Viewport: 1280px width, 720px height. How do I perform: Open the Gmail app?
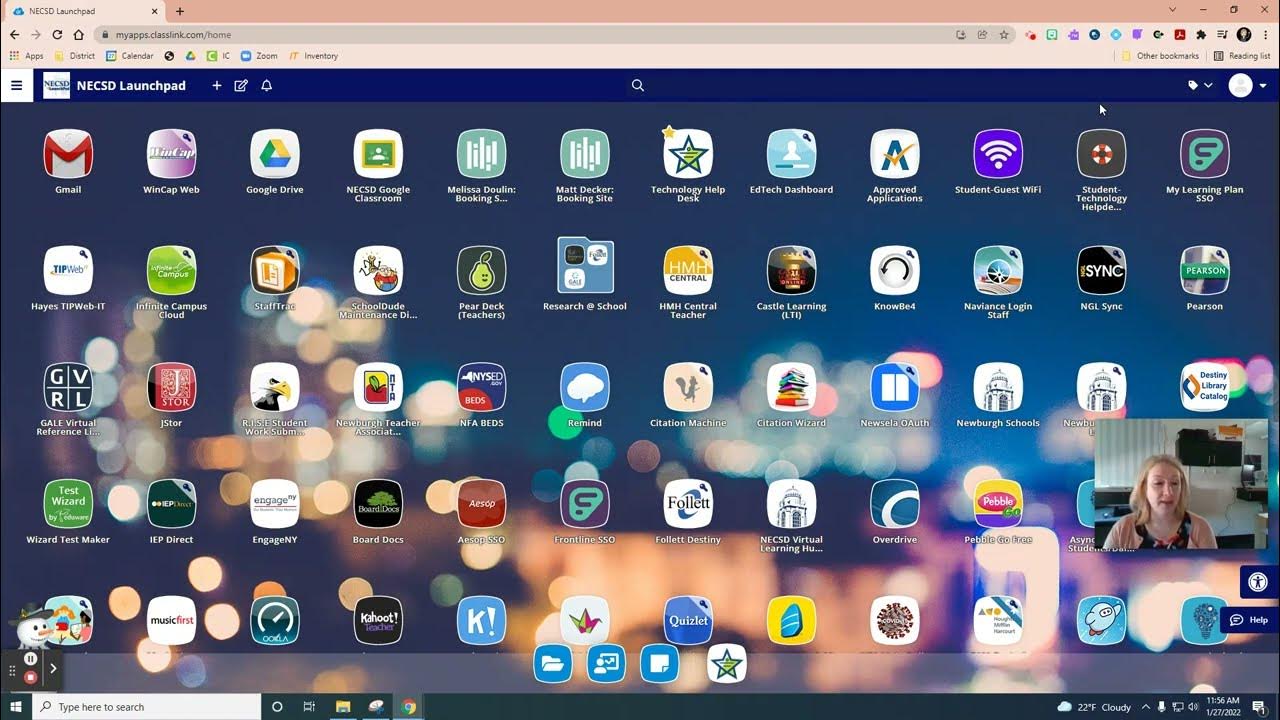68,154
